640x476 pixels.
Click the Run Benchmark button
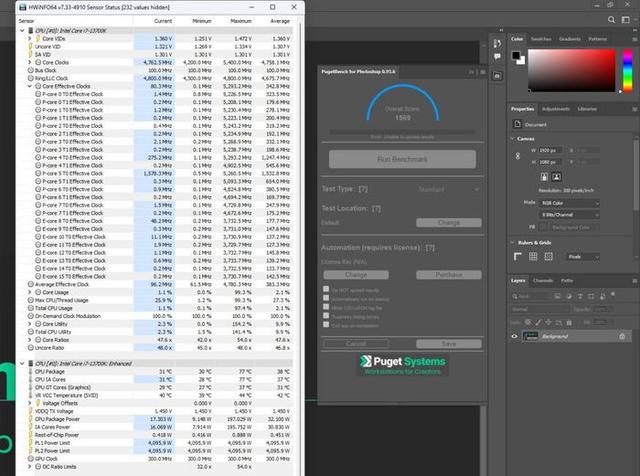tap(402, 159)
